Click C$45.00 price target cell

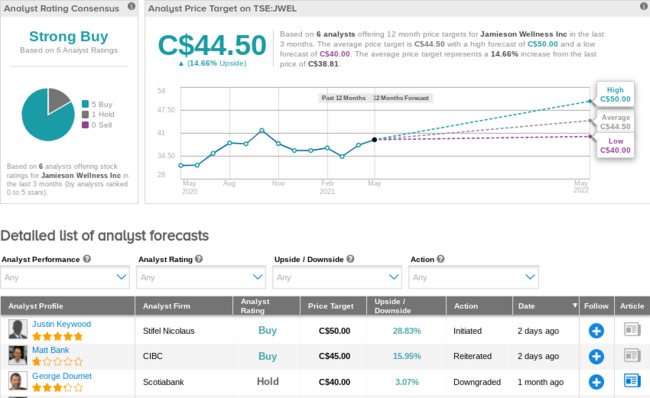[335, 356]
